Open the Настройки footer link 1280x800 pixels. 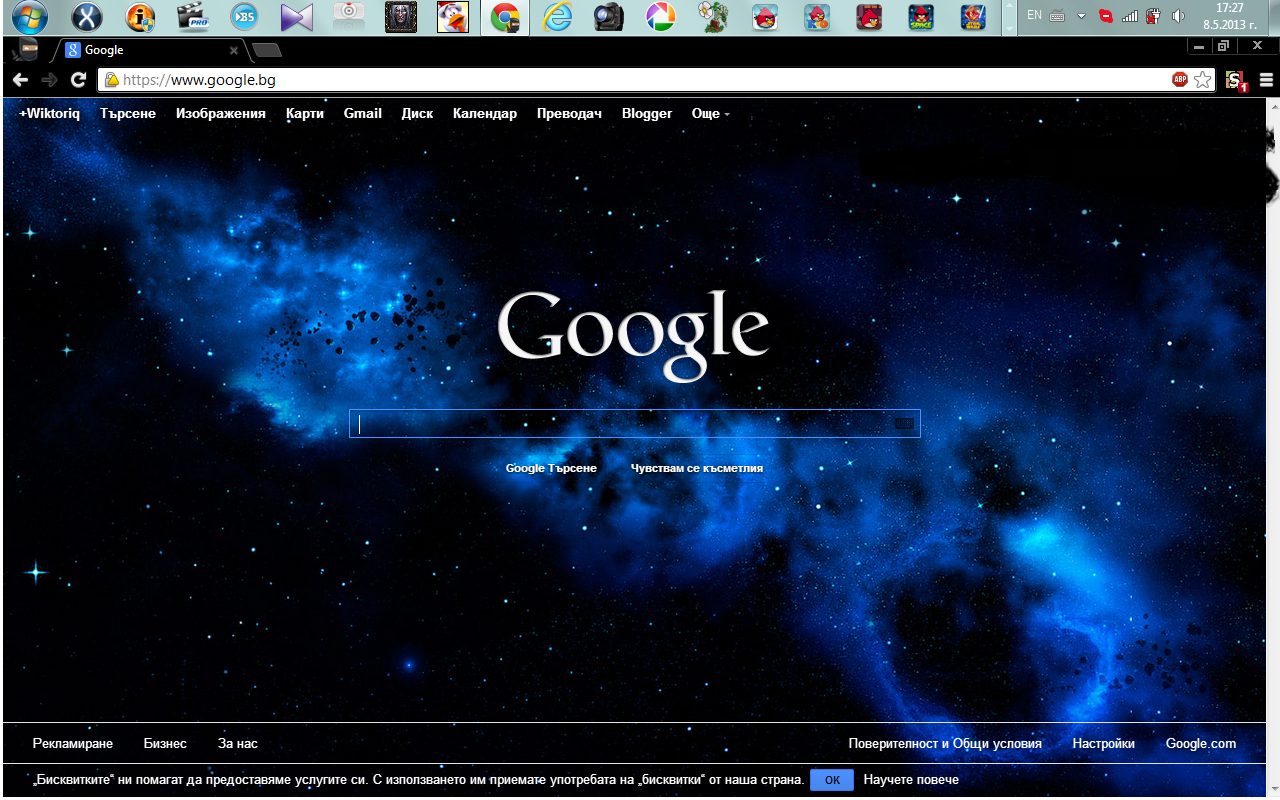(x=1104, y=744)
